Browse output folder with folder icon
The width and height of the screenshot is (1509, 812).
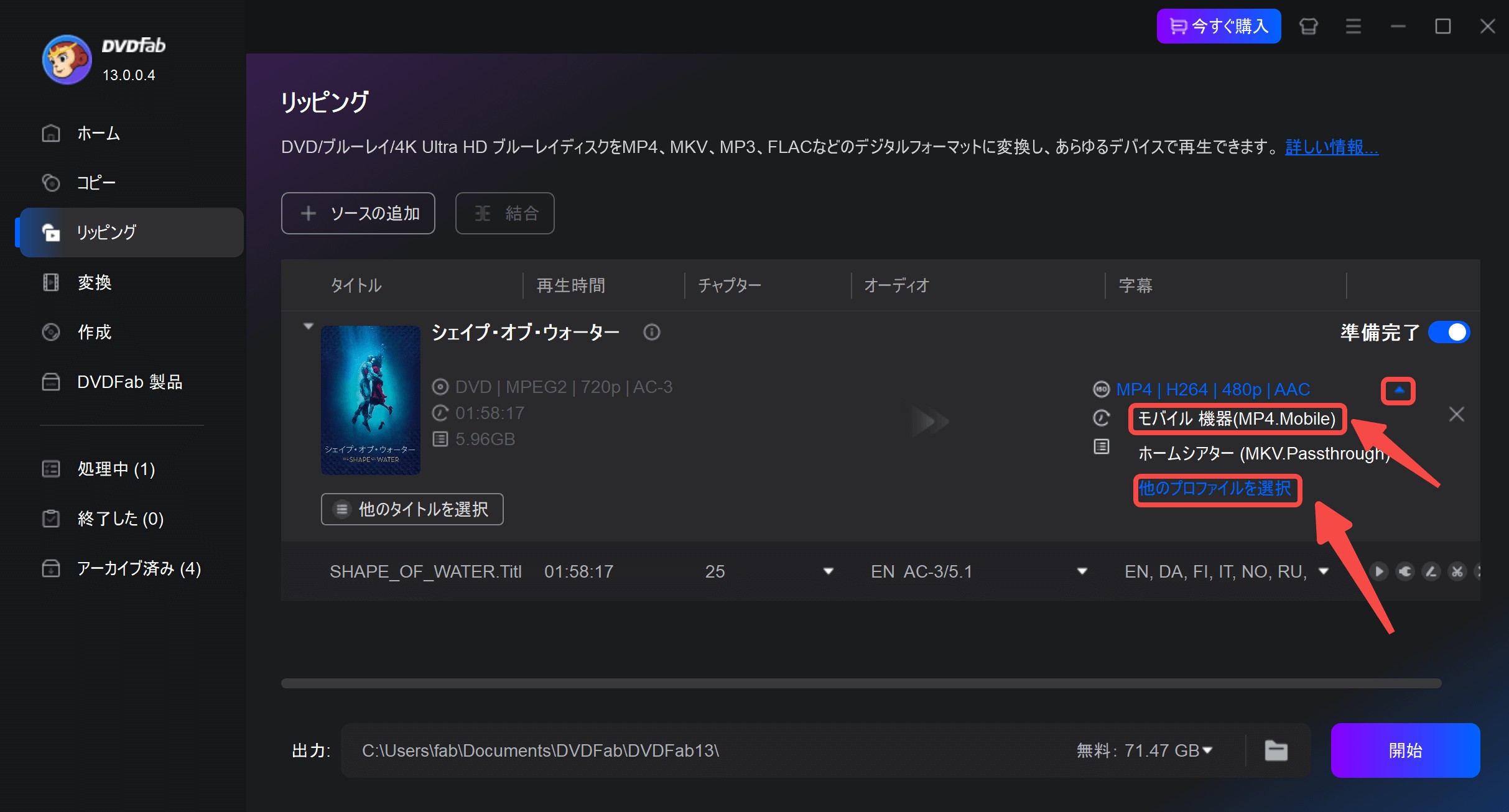pyautogui.click(x=1276, y=750)
